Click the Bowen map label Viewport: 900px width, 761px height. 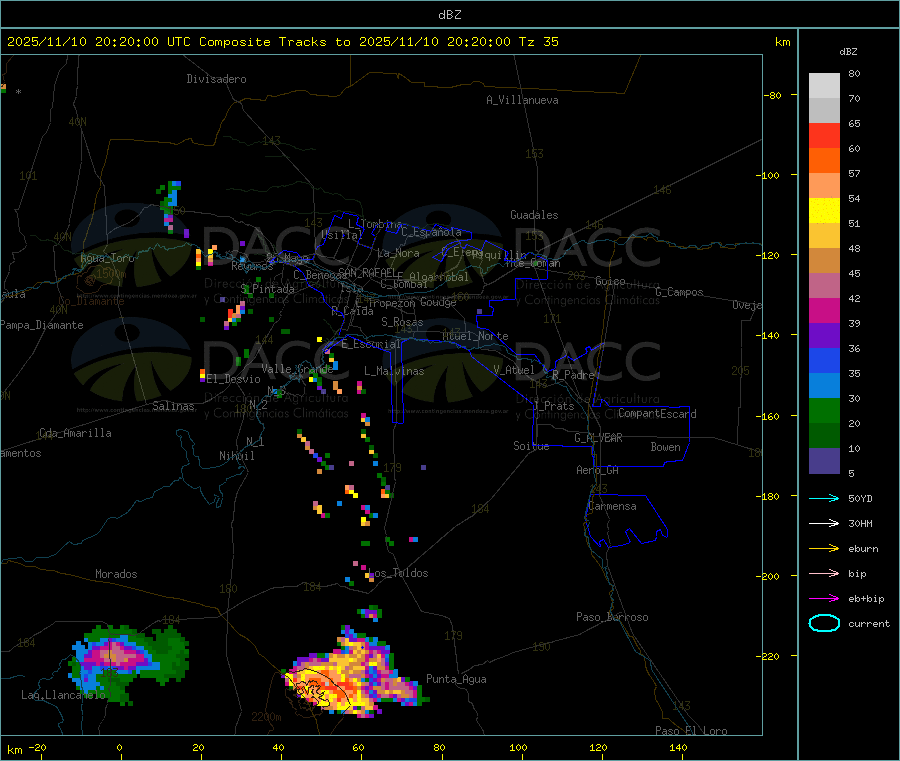[665, 447]
